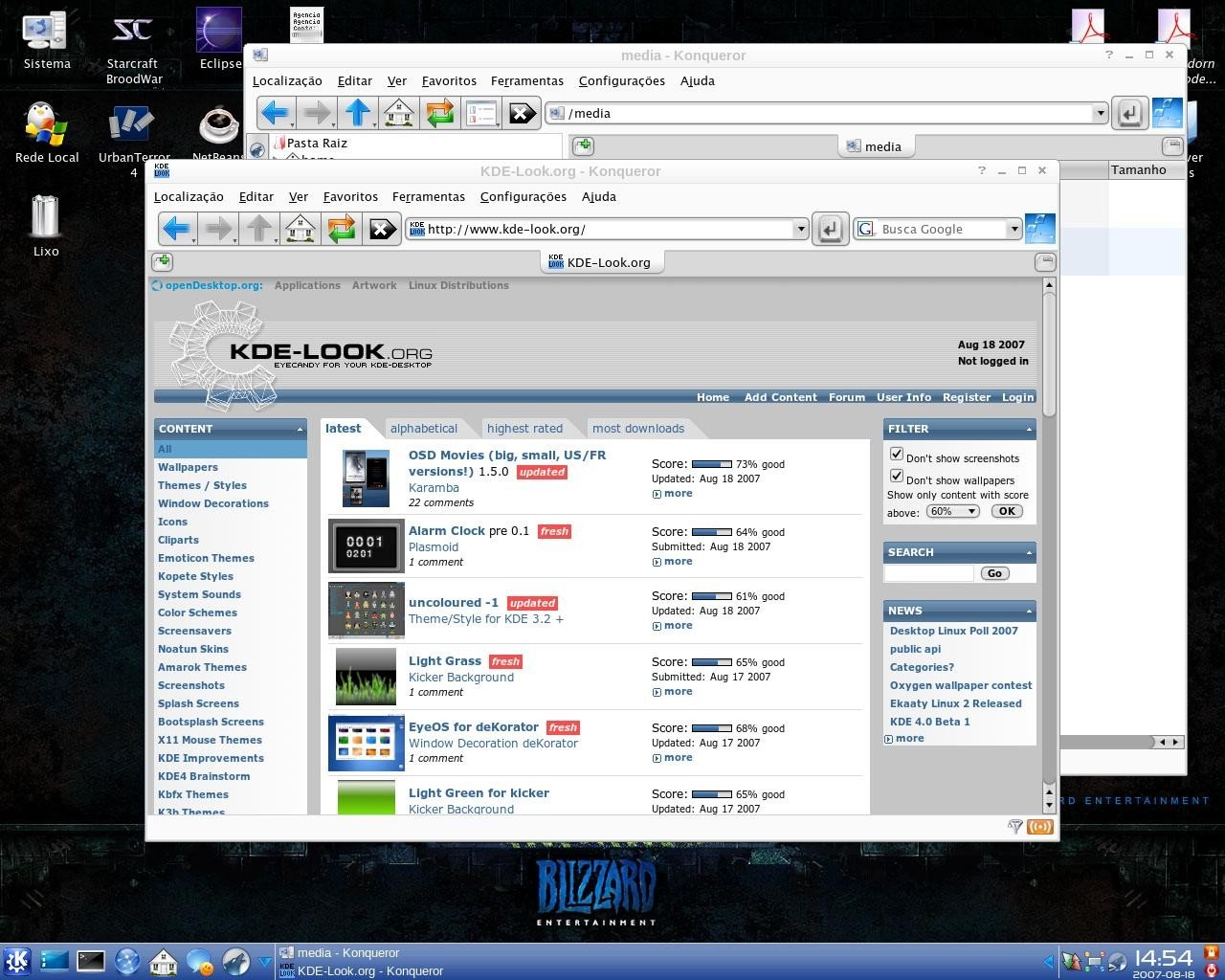Open Alarm Clock entry link

[x=447, y=530]
